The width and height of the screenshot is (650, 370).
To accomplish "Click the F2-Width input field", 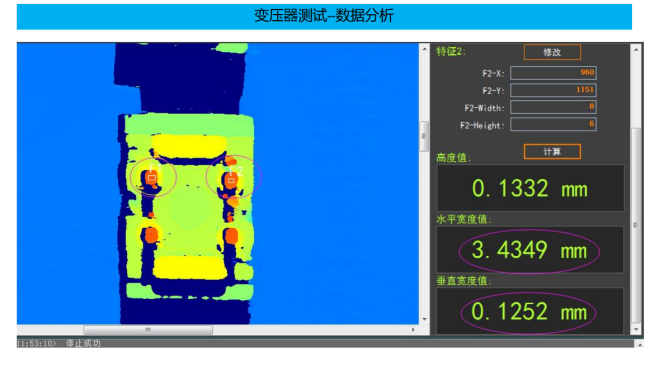I will [553, 107].
